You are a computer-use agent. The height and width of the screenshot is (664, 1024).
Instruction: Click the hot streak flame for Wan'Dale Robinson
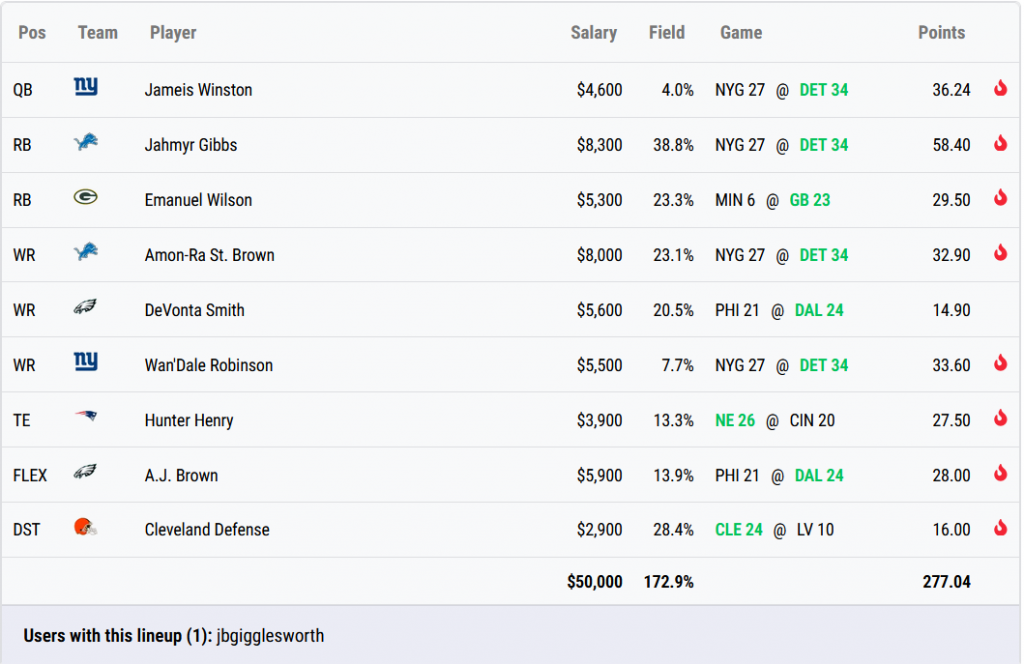pyautogui.click(x=1000, y=364)
